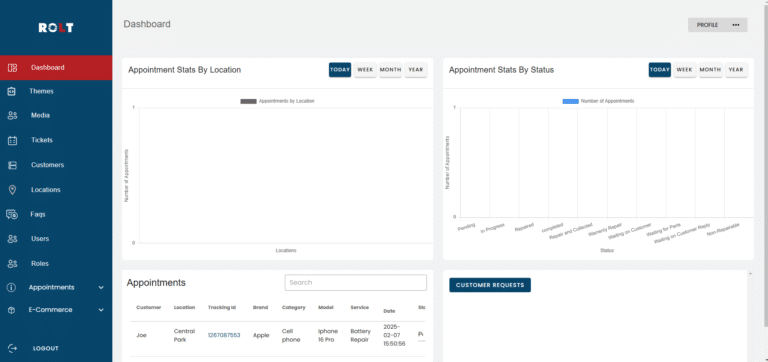Select WEEK for Stats By Location
This screenshot has width=768, height=362.
point(365,70)
